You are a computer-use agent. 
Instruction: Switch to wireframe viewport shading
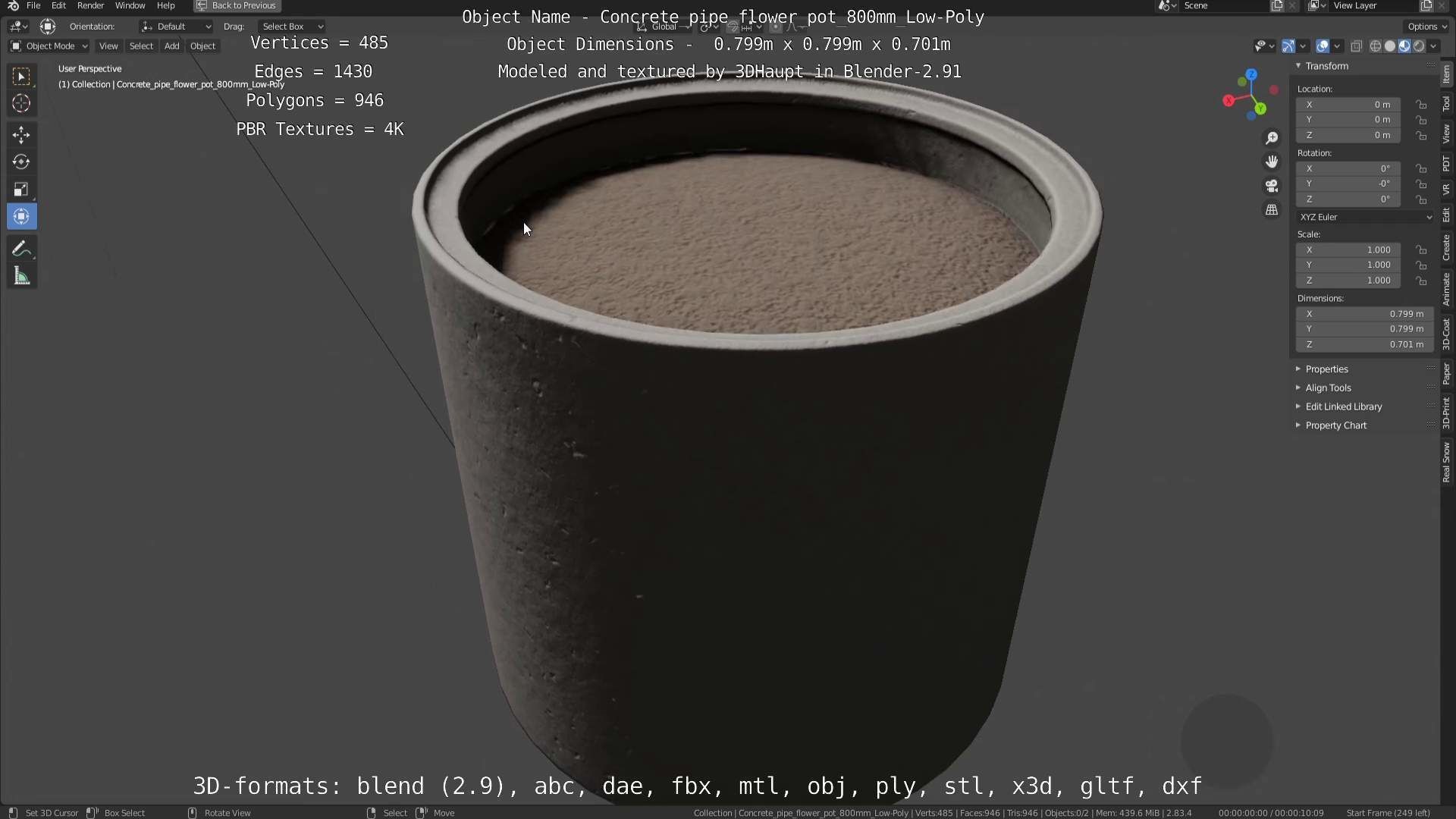(1375, 46)
